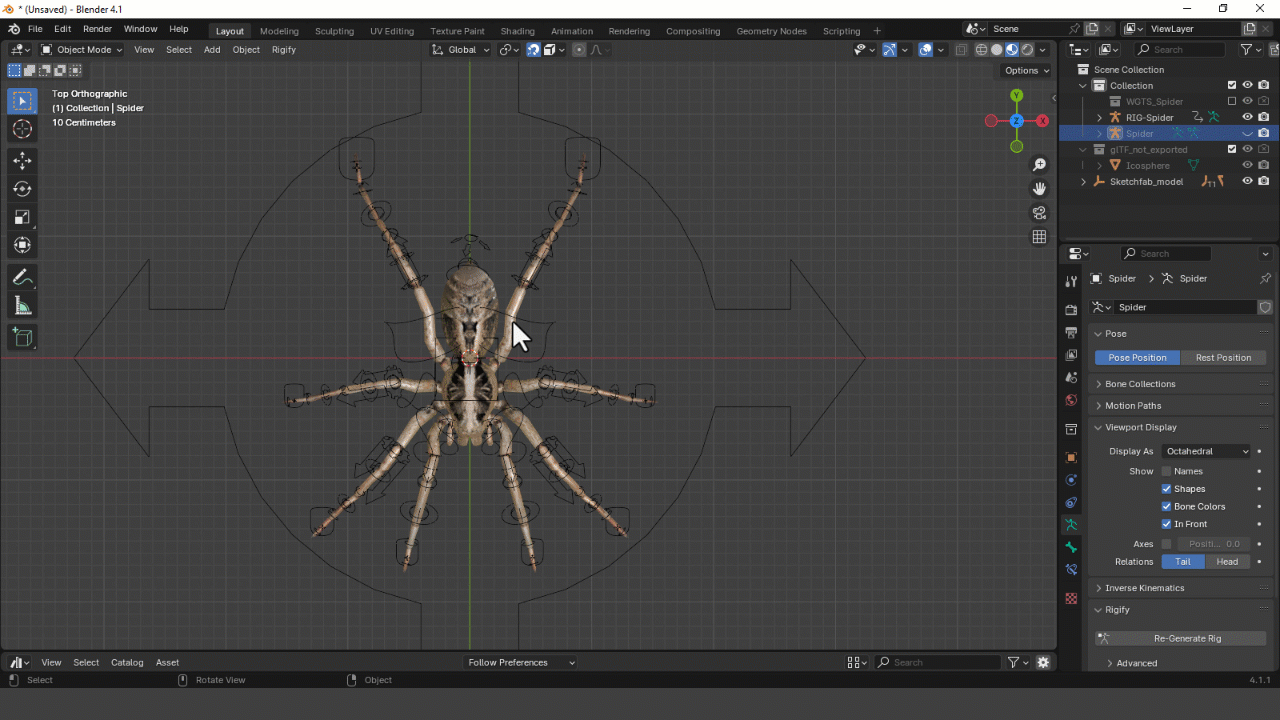The image size is (1280, 720).
Task: Select the Move tool in toolbar
Action: click(x=22, y=161)
